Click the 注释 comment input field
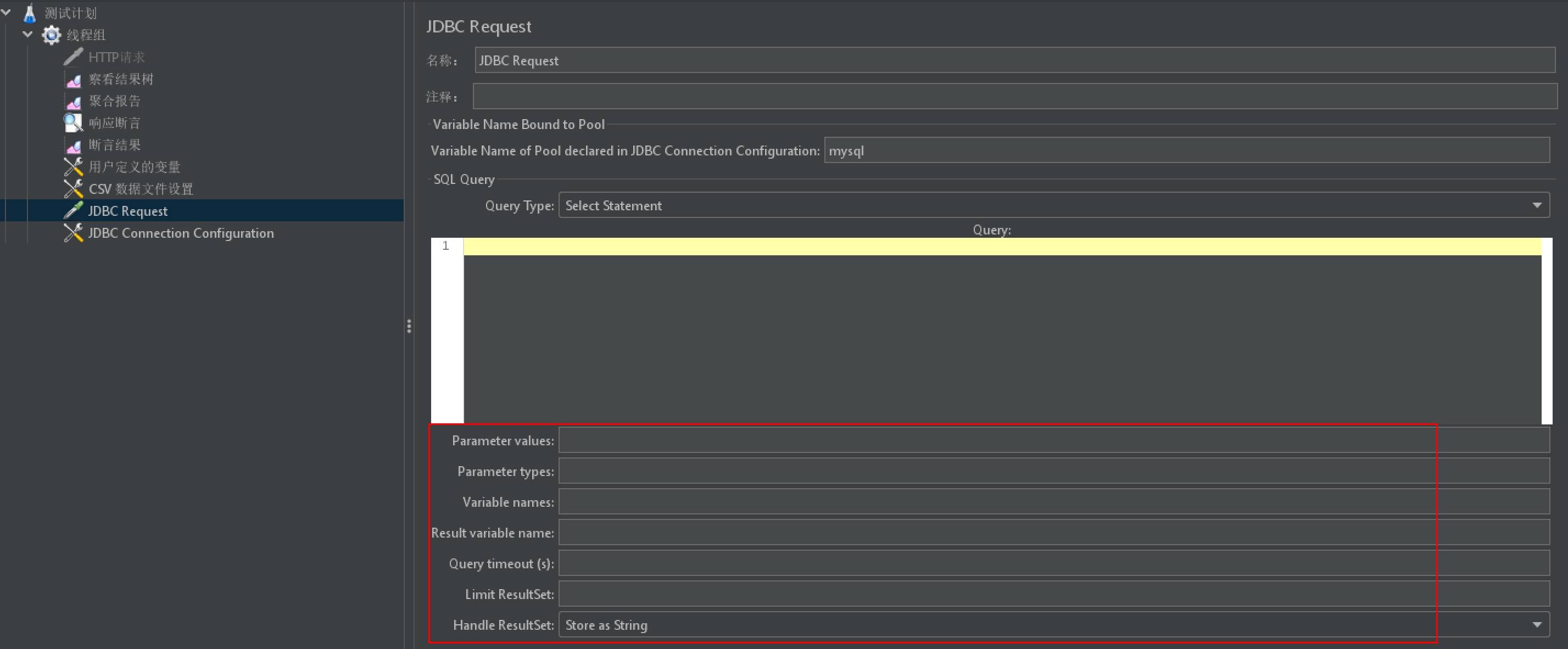This screenshot has width=1568, height=649. pyautogui.click(x=1015, y=96)
